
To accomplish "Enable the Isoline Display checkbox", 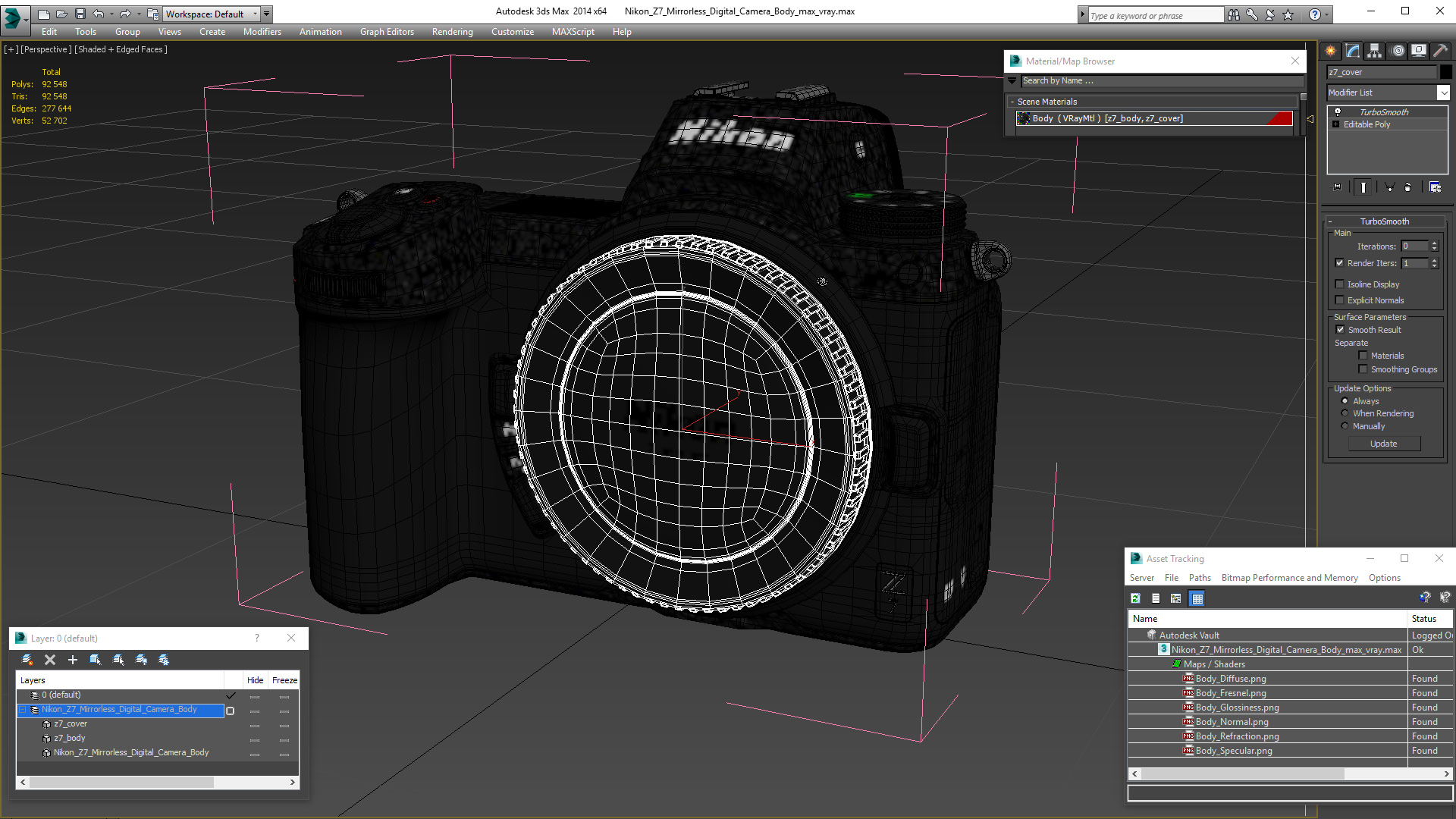I will pos(1340,284).
